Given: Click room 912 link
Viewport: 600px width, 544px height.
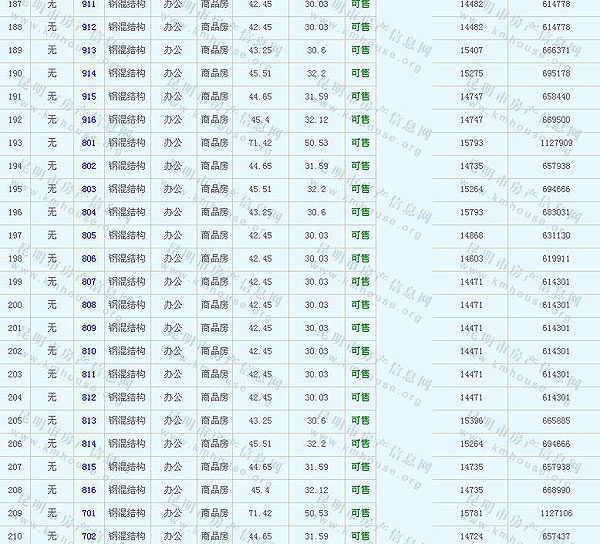Looking at the screenshot, I should [89, 27].
